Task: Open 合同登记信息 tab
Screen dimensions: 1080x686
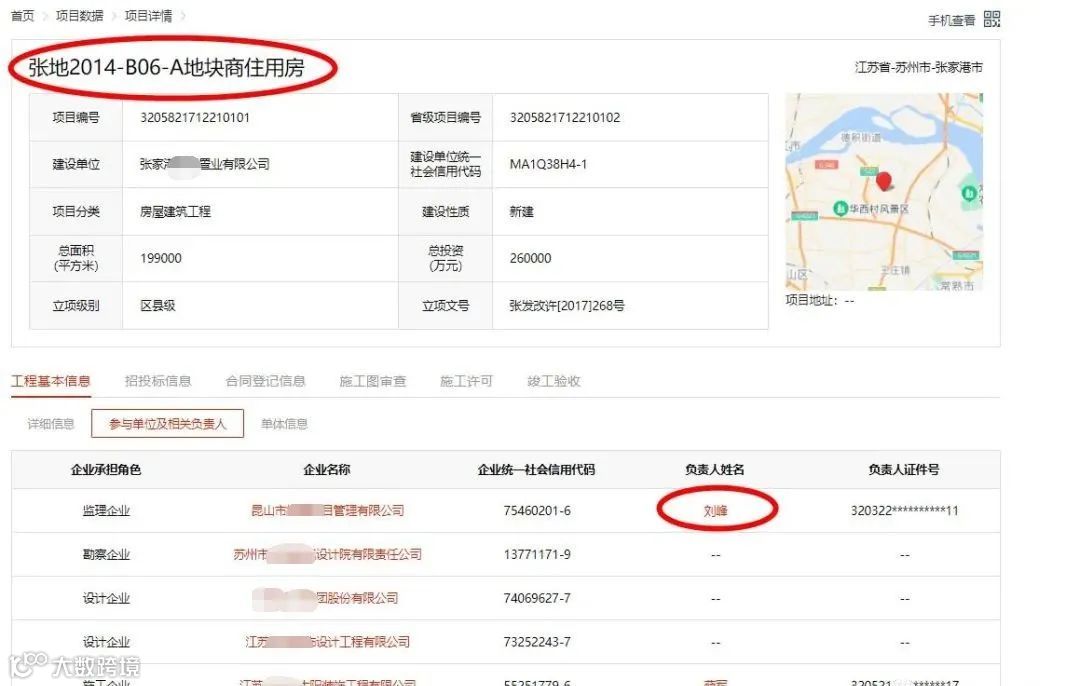Action: 265,381
